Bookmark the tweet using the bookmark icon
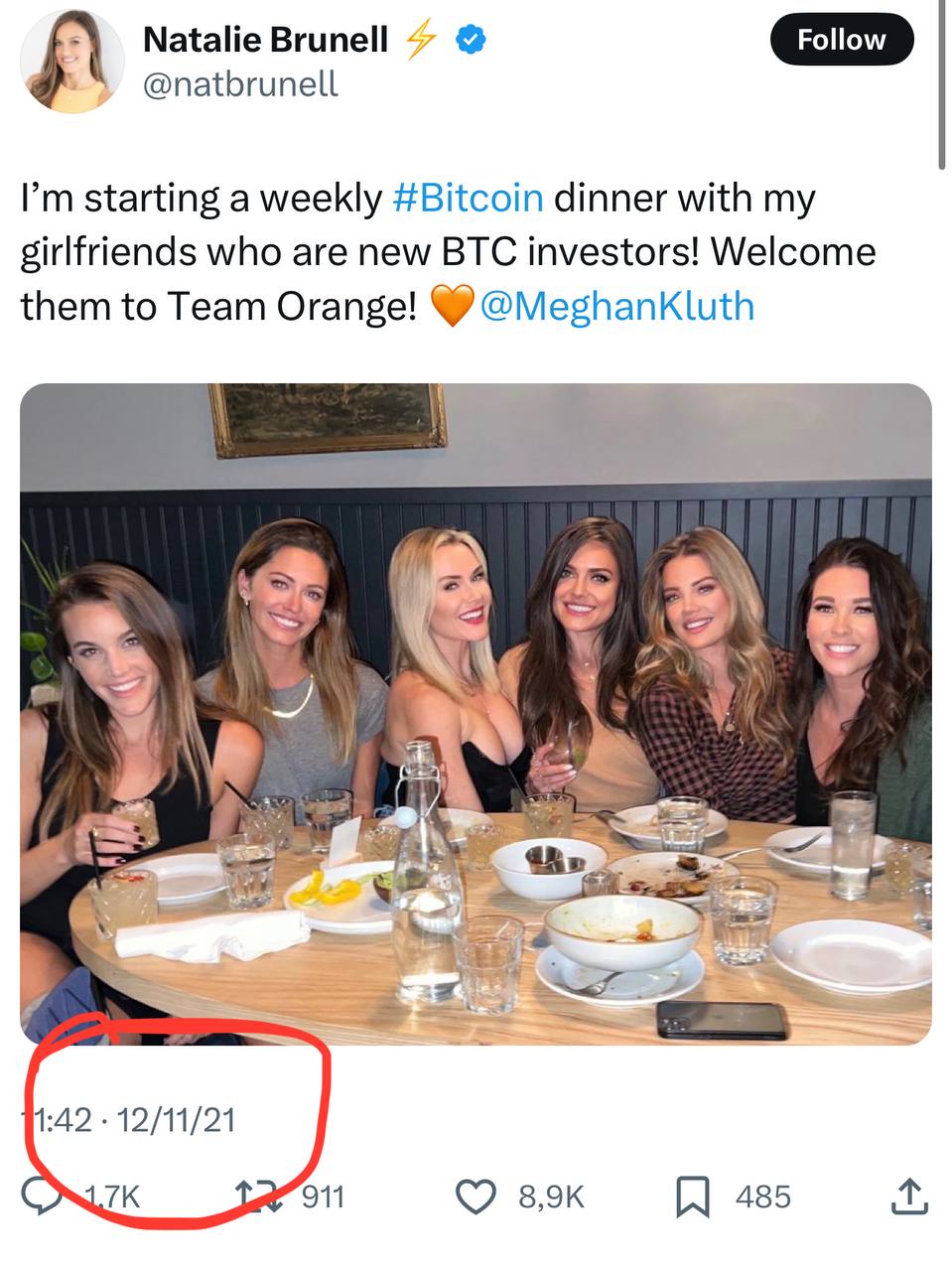 [x=692, y=1197]
